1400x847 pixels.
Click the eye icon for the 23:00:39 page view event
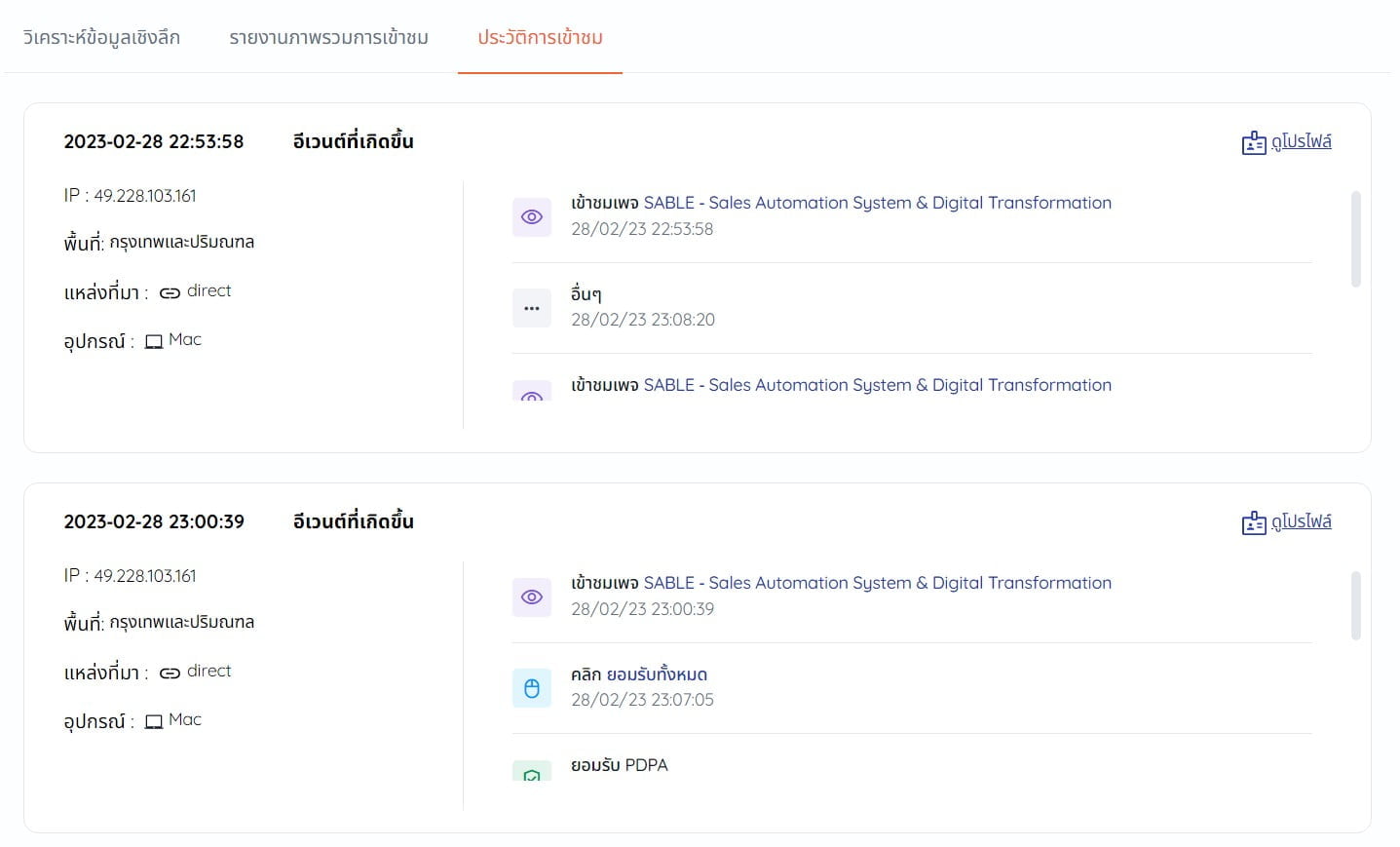pos(531,597)
